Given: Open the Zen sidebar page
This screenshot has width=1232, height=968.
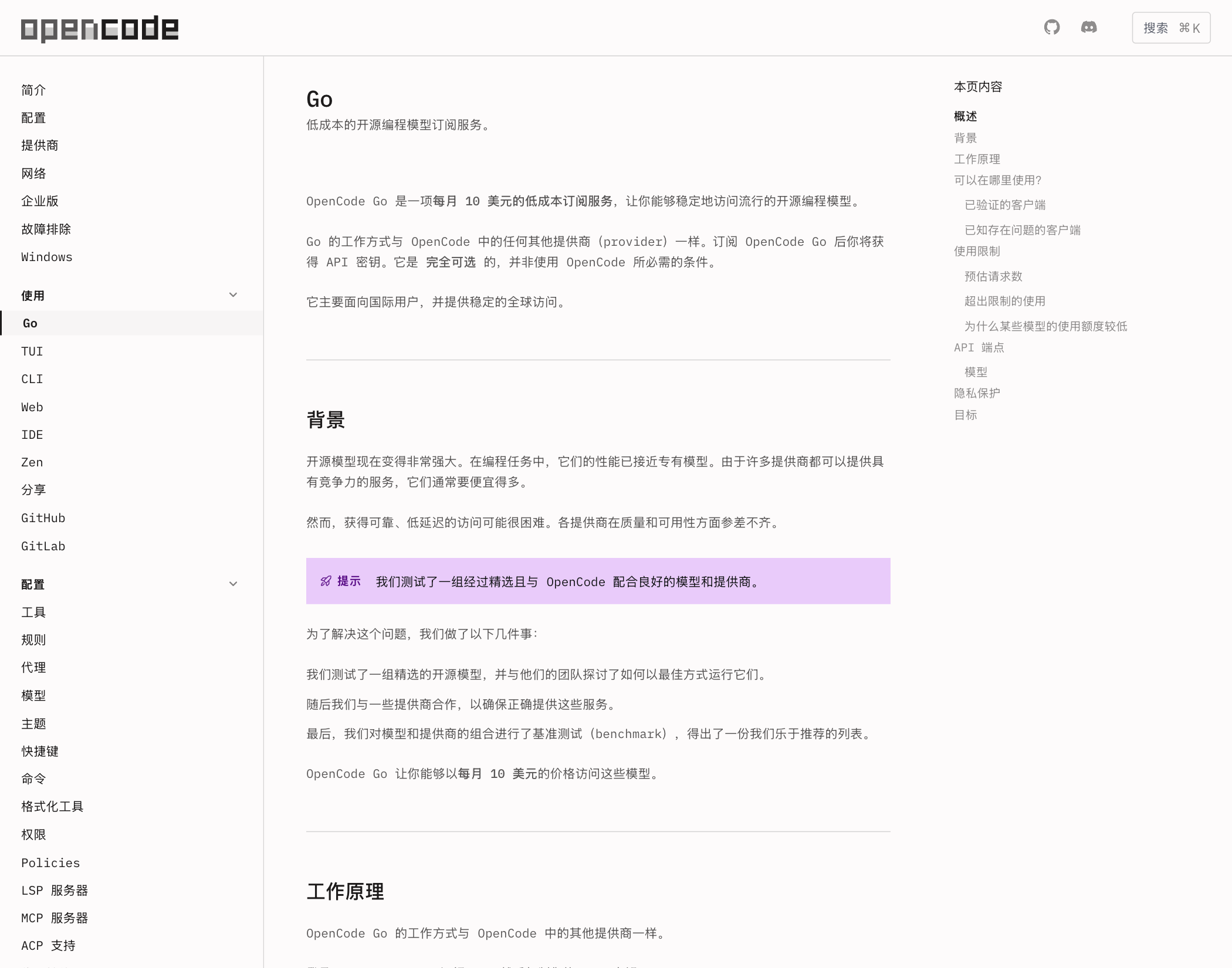Looking at the screenshot, I should pos(32,462).
